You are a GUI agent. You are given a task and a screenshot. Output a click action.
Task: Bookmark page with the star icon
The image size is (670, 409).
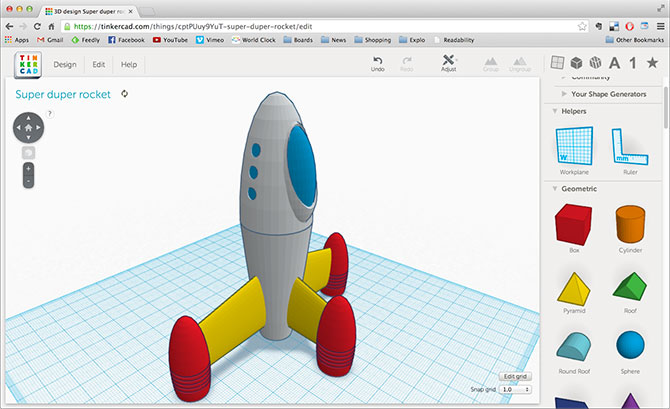(582, 26)
